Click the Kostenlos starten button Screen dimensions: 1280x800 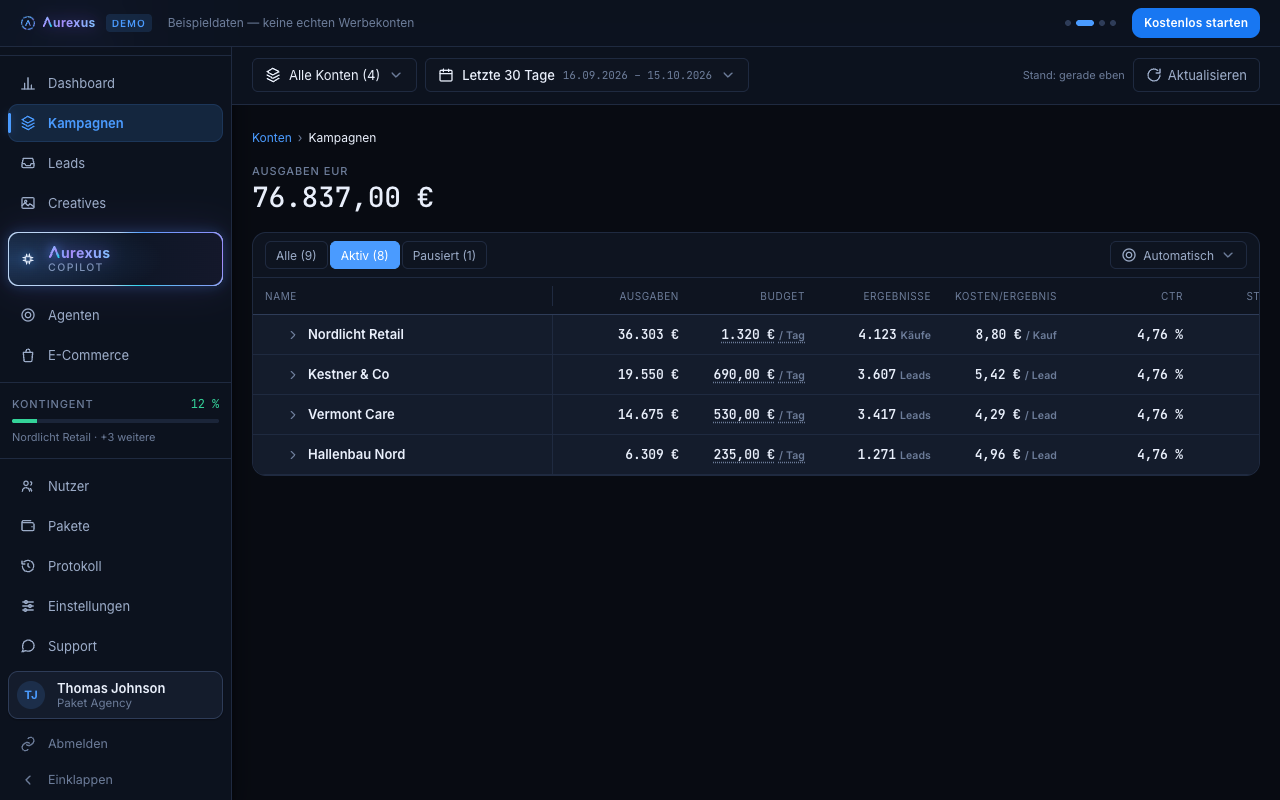click(x=1196, y=23)
